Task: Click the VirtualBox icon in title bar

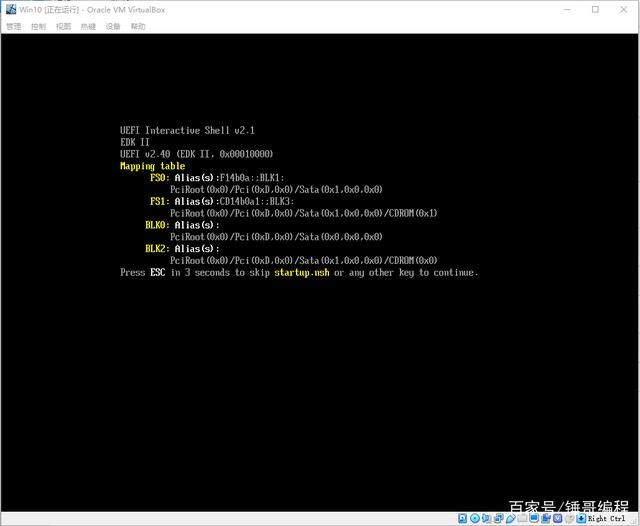Action: pyautogui.click(x=11, y=9)
